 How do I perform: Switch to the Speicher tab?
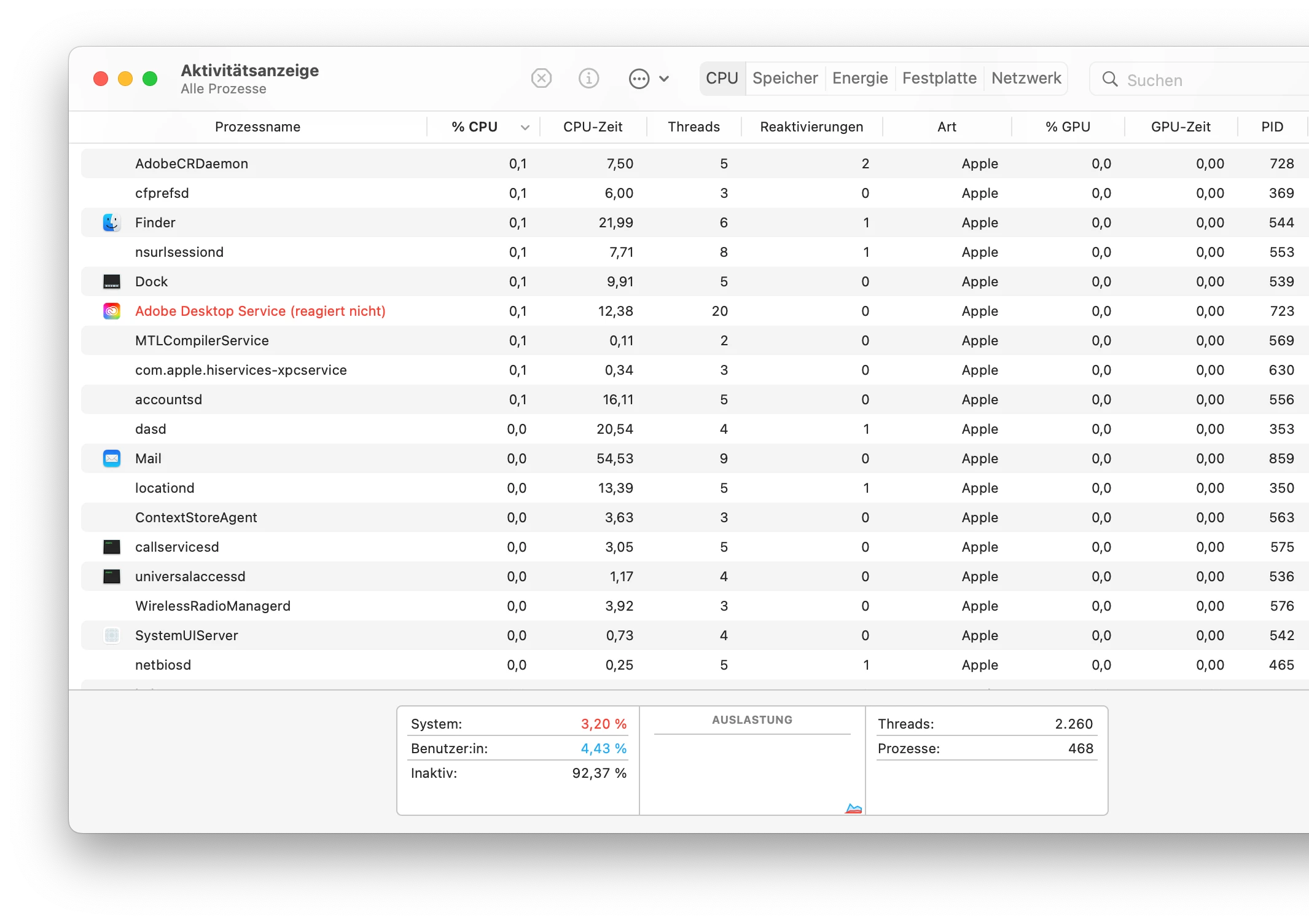pyautogui.click(x=784, y=79)
